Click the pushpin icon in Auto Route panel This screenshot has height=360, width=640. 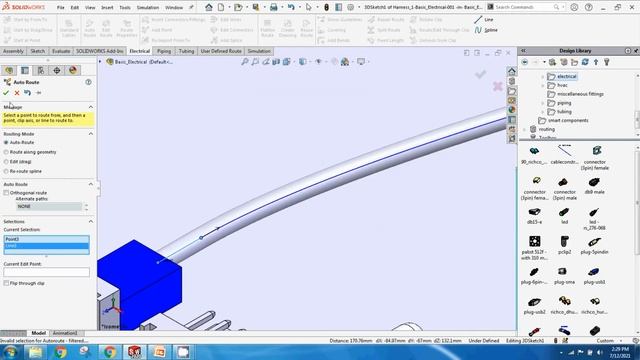coord(38,93)
